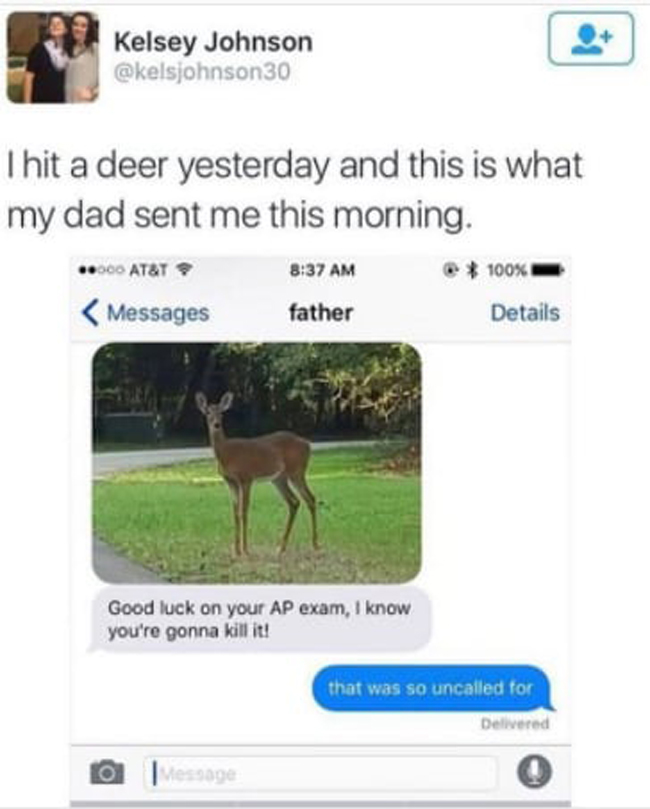Select the blue 'that was so uncalled for' bubble
The height and width of the screenshot is (809, 650).
point(431,688)
